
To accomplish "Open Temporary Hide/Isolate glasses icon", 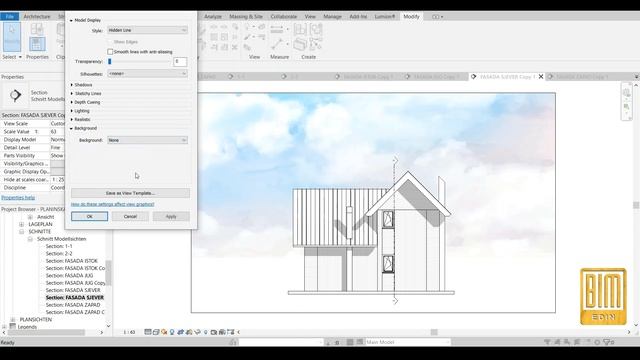I will click(x=198, y=332).
